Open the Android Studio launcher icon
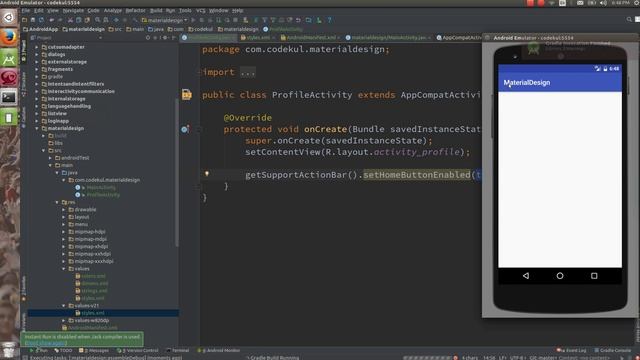This screenshot has height=360, width=640. (9, 58)
